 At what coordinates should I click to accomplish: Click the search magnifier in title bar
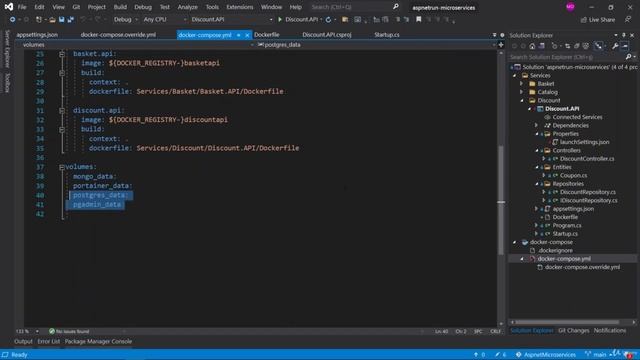396,7
